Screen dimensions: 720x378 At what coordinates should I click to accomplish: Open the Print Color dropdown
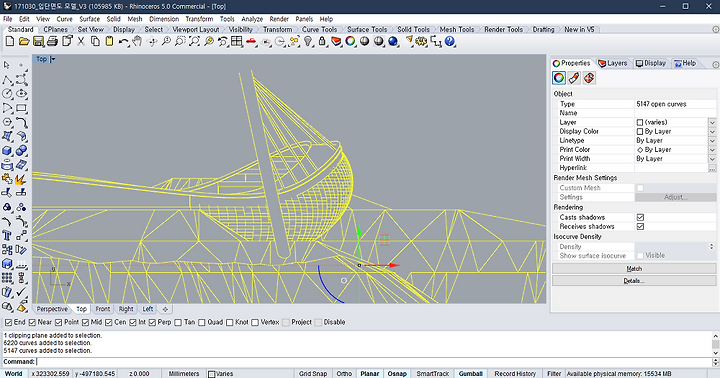[x=712, y=150]
